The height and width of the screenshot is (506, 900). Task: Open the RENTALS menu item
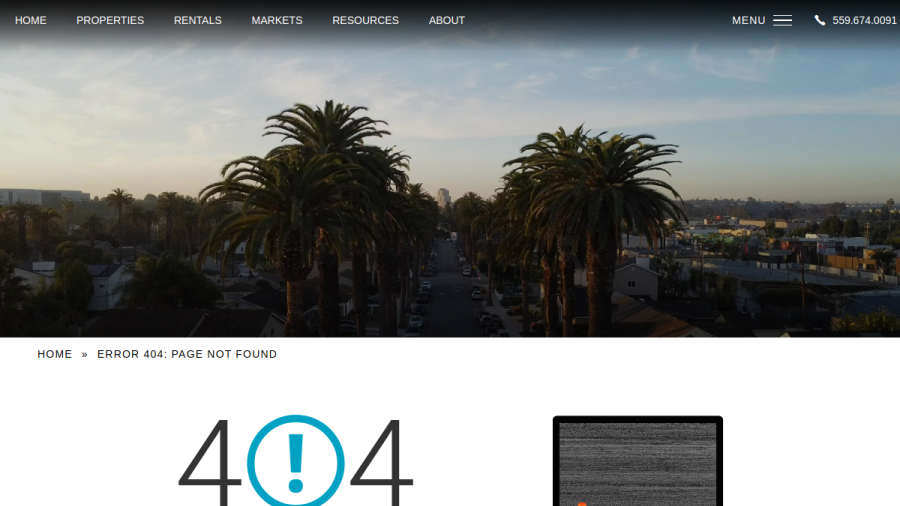pos(197,21)
